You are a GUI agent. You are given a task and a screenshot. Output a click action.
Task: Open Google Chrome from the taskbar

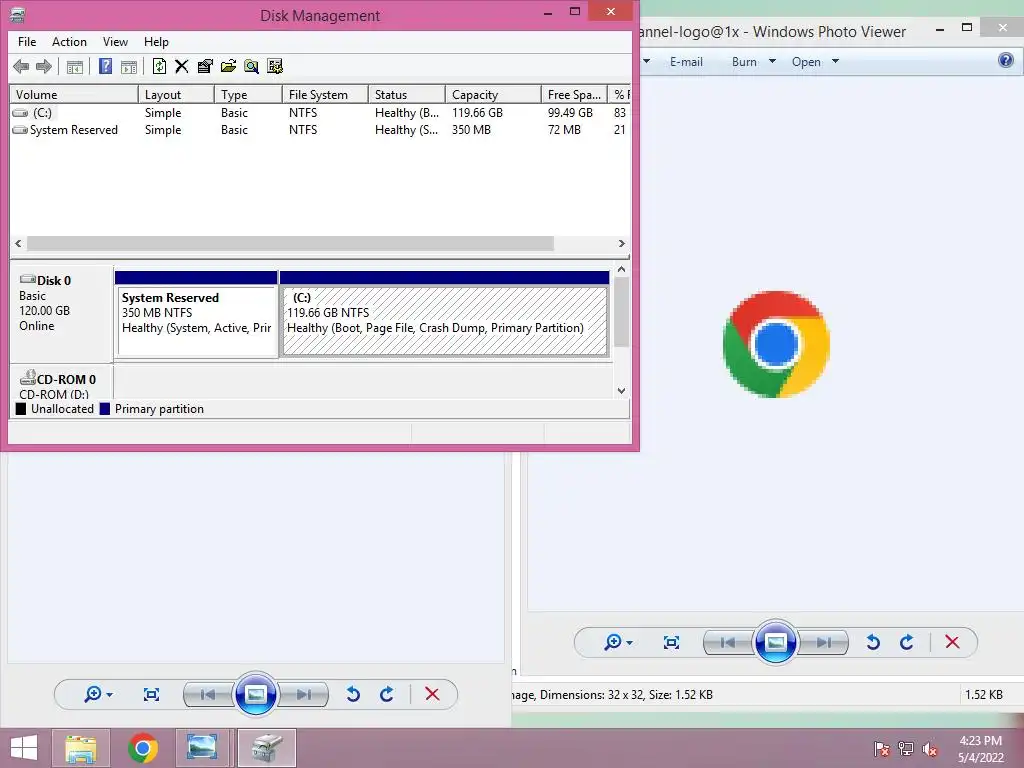tap(142, 748)
